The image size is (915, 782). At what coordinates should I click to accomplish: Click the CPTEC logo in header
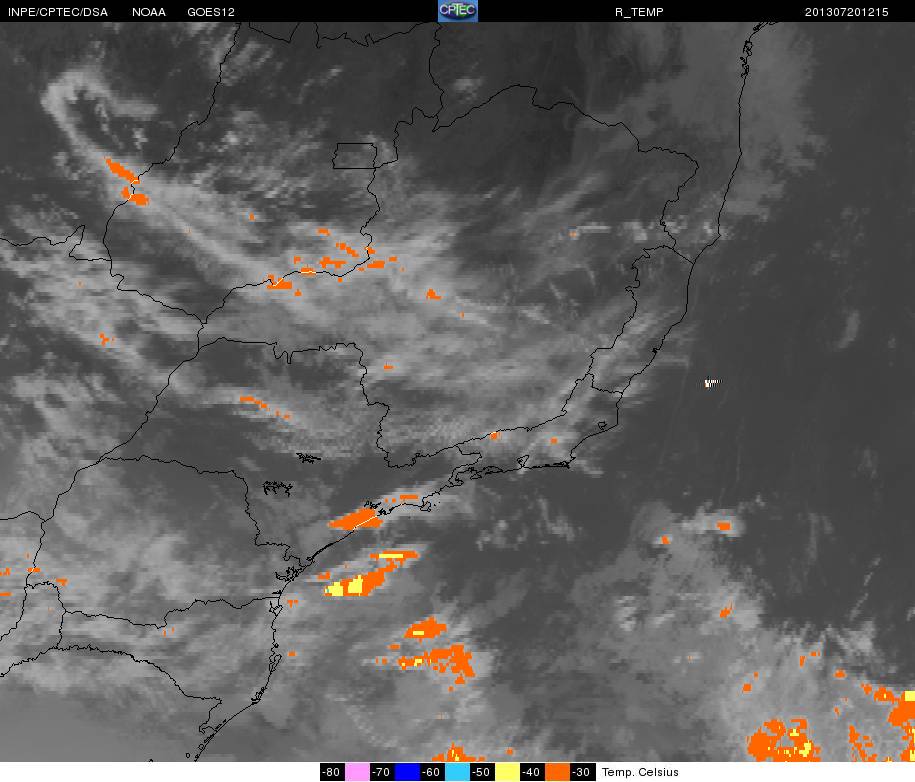coord(458,11)
